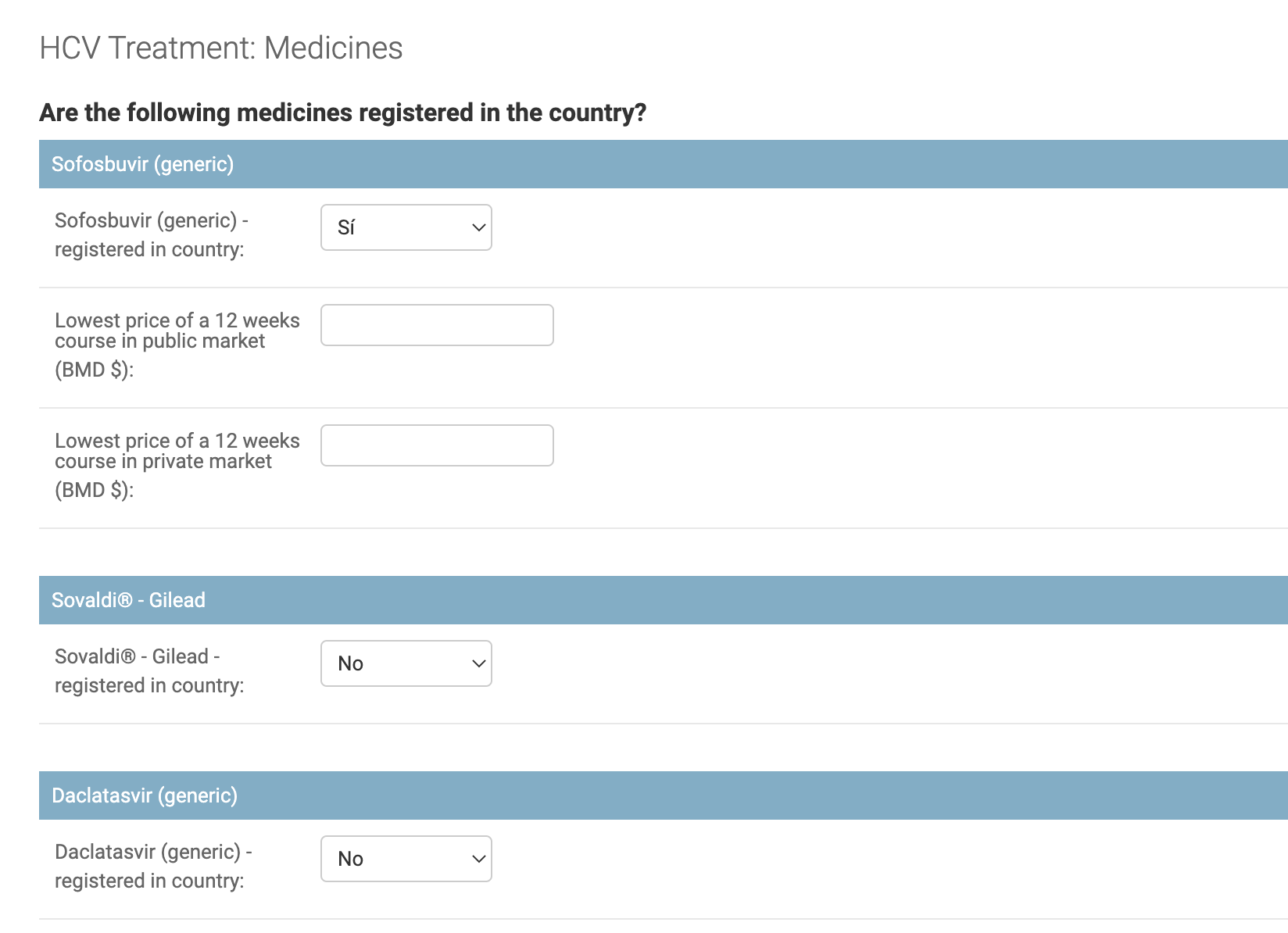Open the Sovaldi® - Gilead registered in country dropdown
The width and height of the screenshot is (1288, 933).
click(406, 663)
